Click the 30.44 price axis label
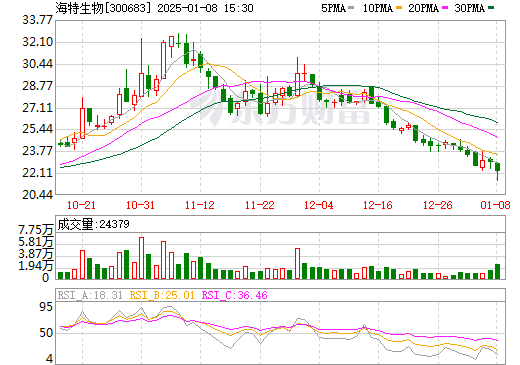Viewport: 520px width, 365px height. click(38, 64)
